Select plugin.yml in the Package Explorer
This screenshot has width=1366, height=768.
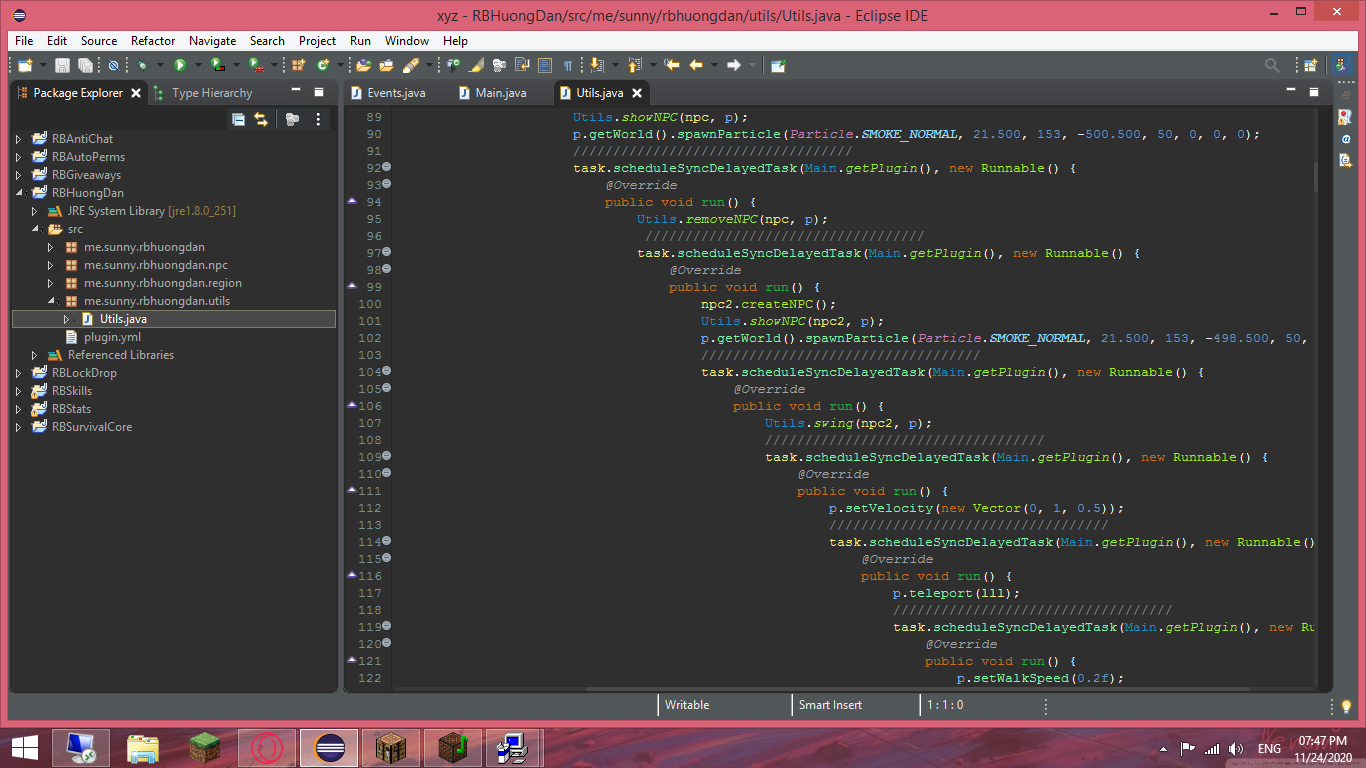[x=112, y=337]
